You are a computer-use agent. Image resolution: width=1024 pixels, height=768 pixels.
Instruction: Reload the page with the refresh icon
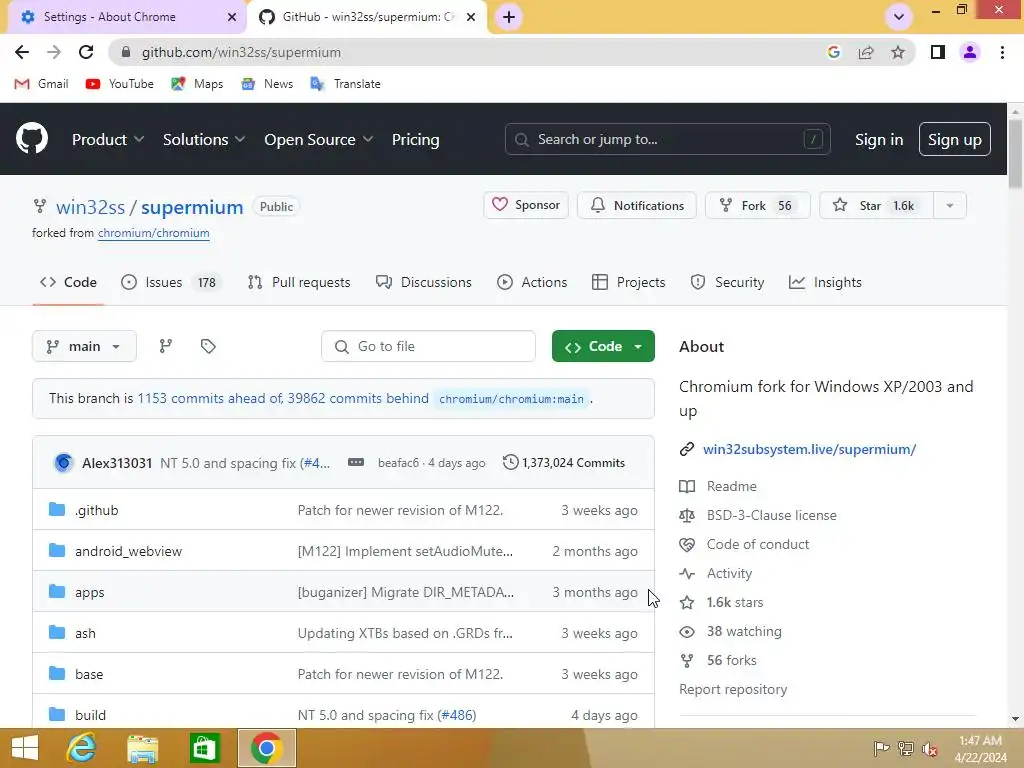86,52
